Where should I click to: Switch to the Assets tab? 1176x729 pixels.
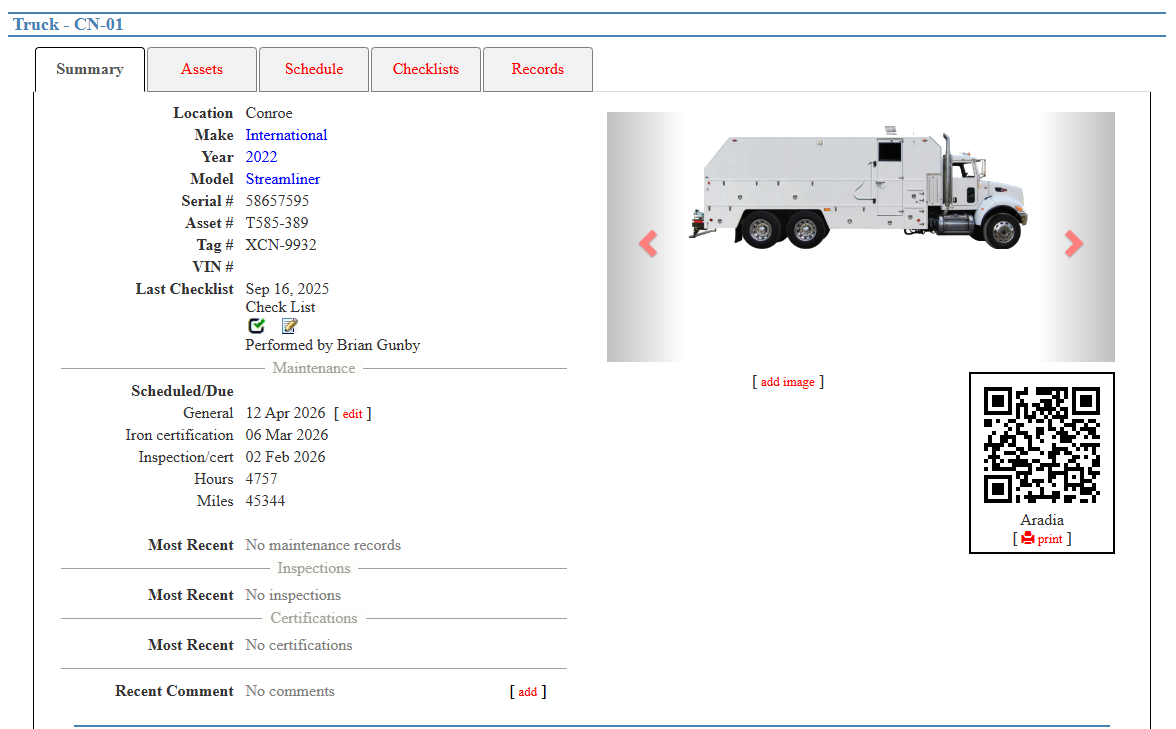(x=202, y=69)
